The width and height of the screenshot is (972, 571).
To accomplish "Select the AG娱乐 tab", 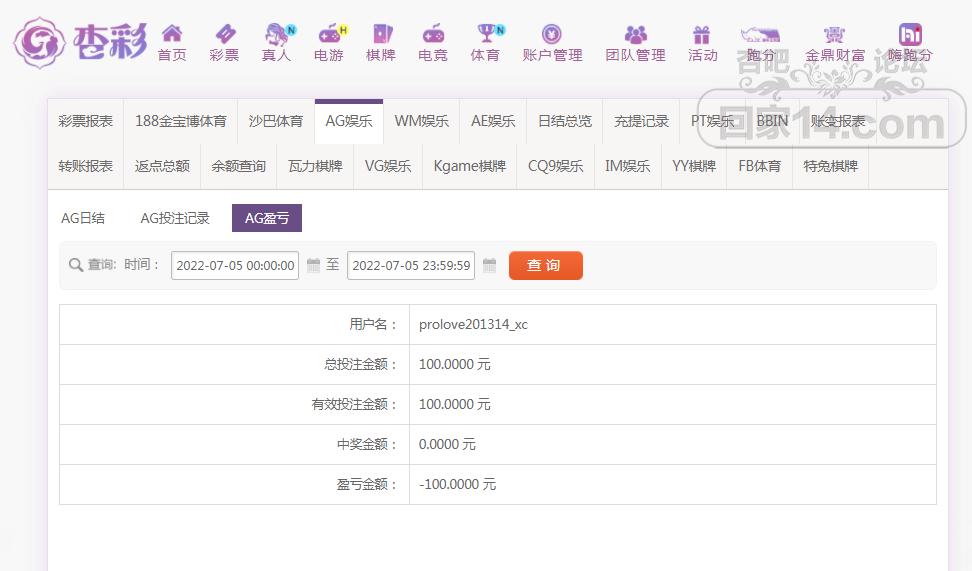I will click(x=349, y=122).
